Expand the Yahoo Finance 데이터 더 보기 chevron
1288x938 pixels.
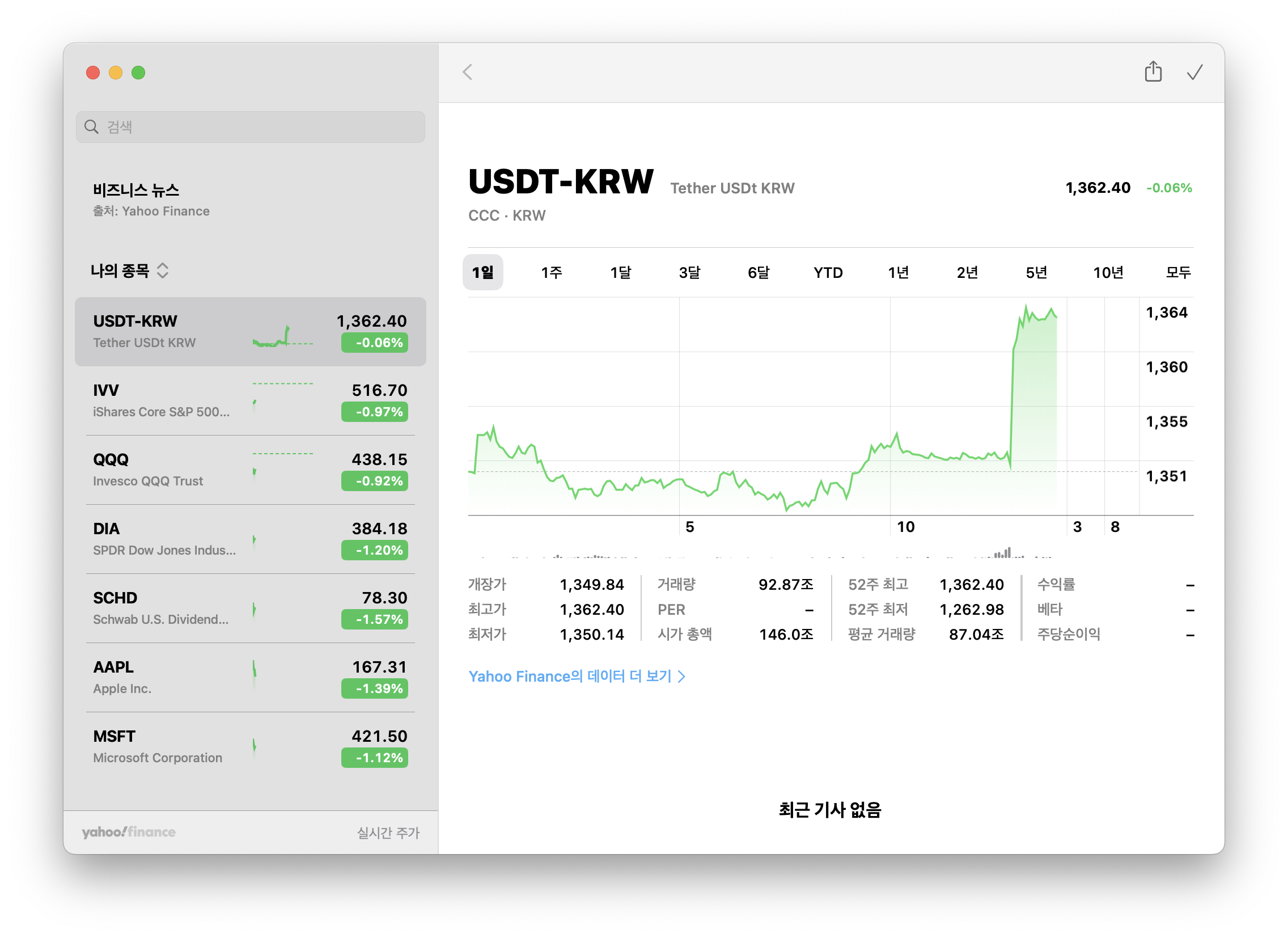[x=682, y=677]
